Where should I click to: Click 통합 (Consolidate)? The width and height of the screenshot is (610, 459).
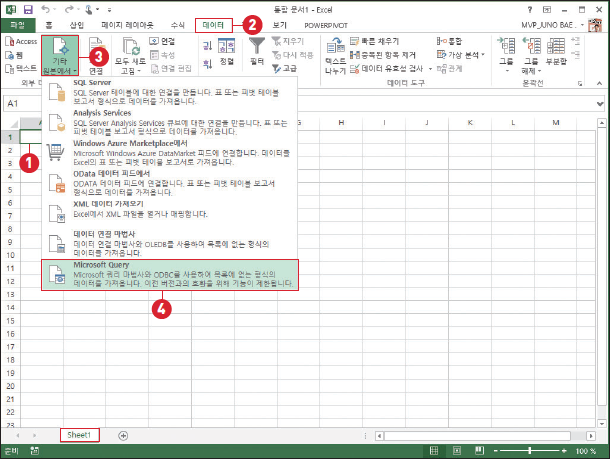pos(449,41)
